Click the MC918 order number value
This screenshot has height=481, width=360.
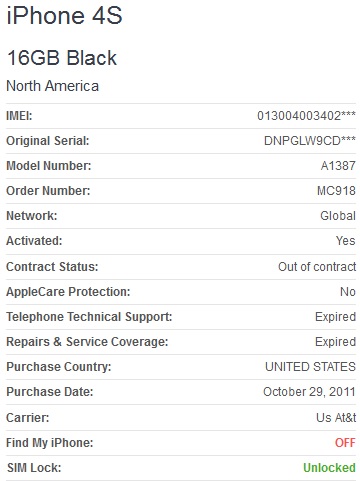pyautogui.click(x=336, y=191)
